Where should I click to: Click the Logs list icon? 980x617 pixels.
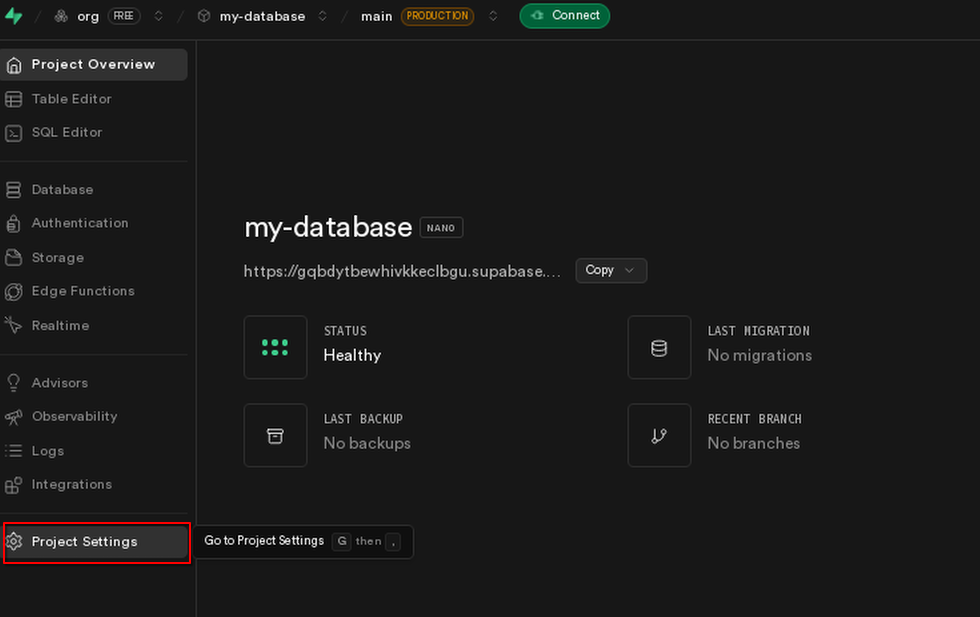point(14,451)
